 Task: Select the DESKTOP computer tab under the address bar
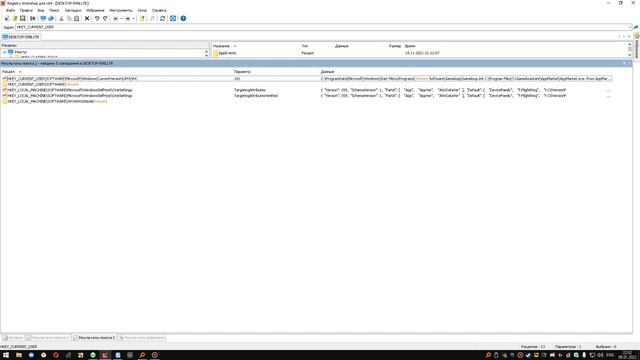click(21, 37)
